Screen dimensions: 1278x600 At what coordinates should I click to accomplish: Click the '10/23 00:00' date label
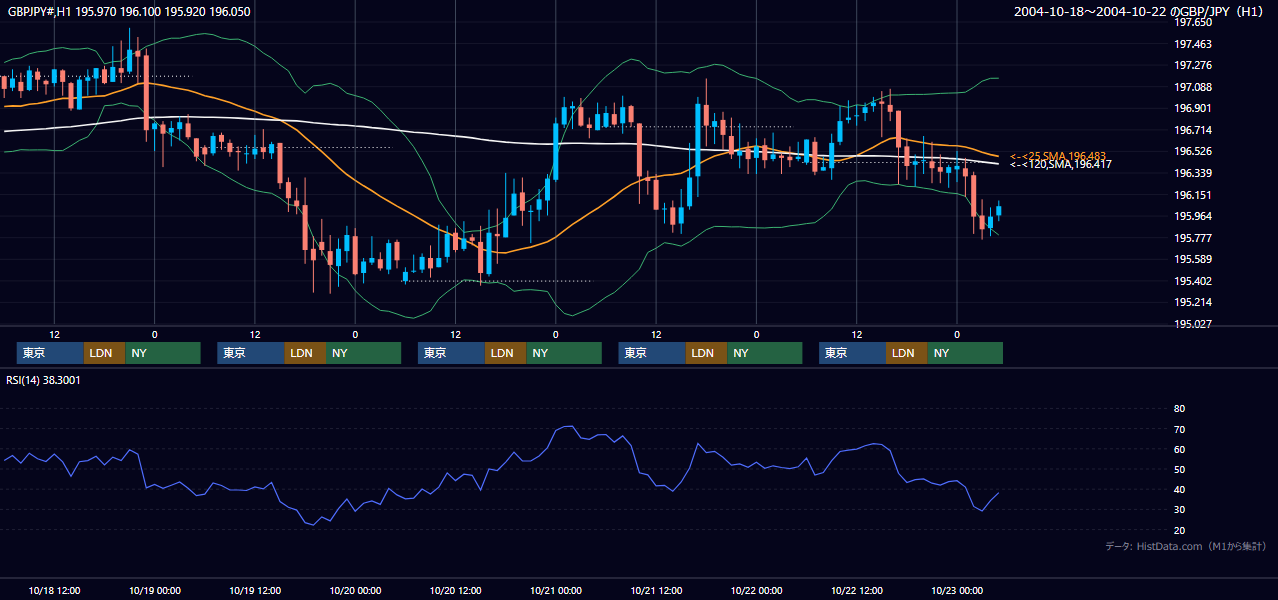[957, 590]
